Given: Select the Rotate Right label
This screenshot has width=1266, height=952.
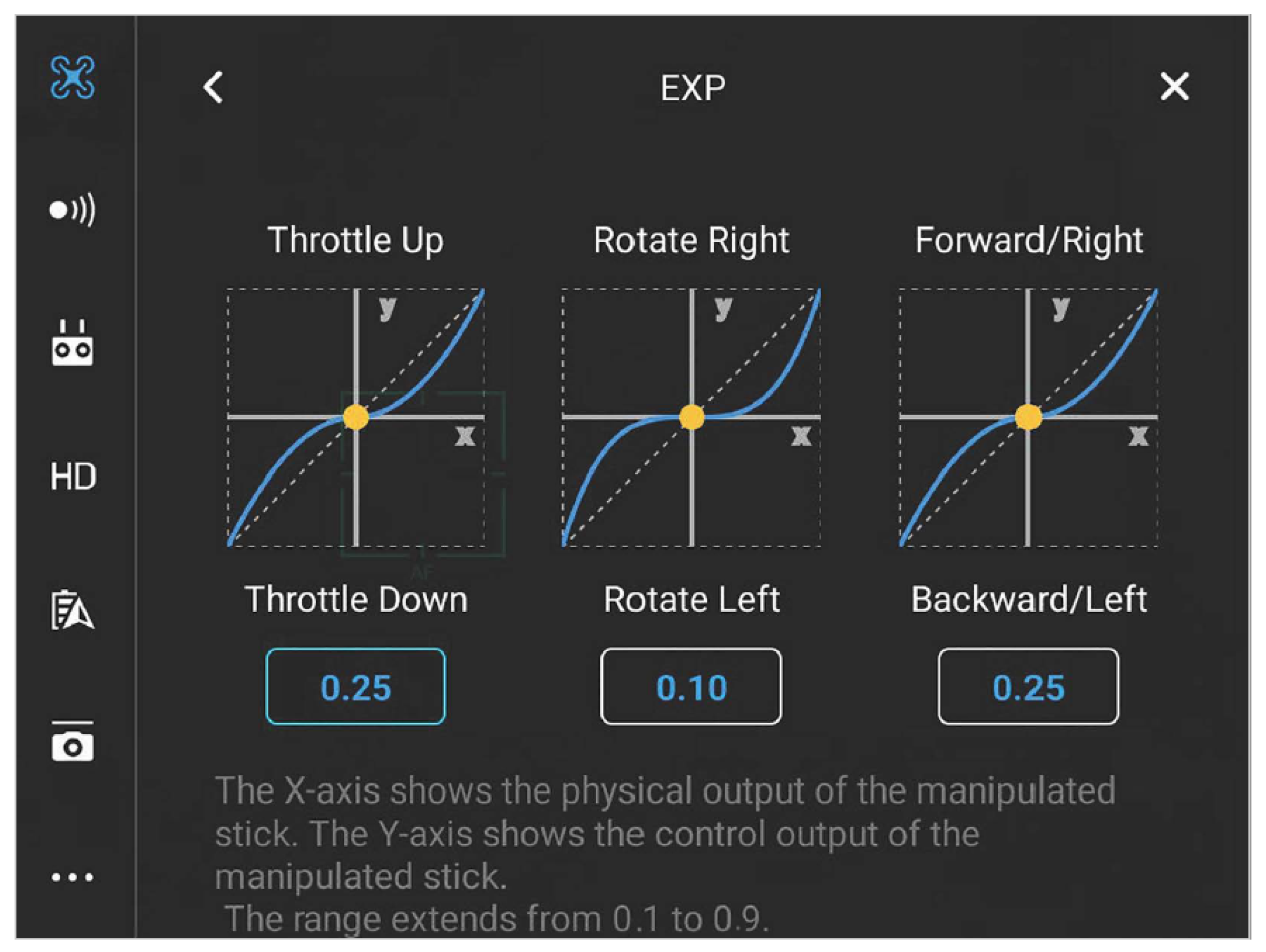Looking at the screenshot, I should pos(691,240).
